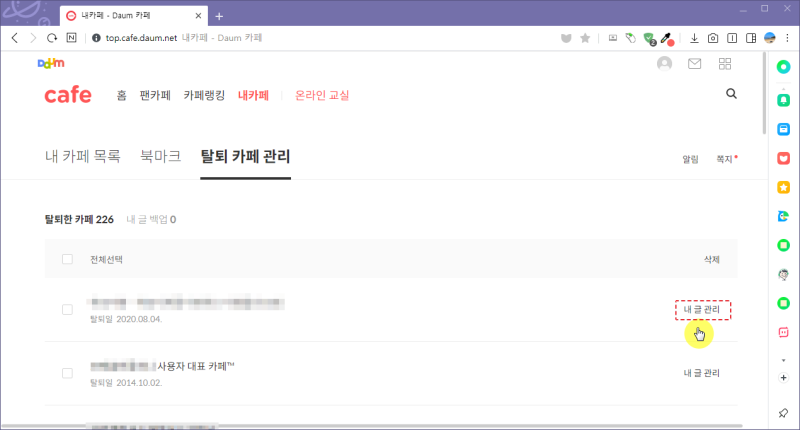Screen dimensions: 800x430
Task: Click 내 글 관리 for 사용자 대표 카페 row
Action: pyautogui.click(x=702, y=373)
